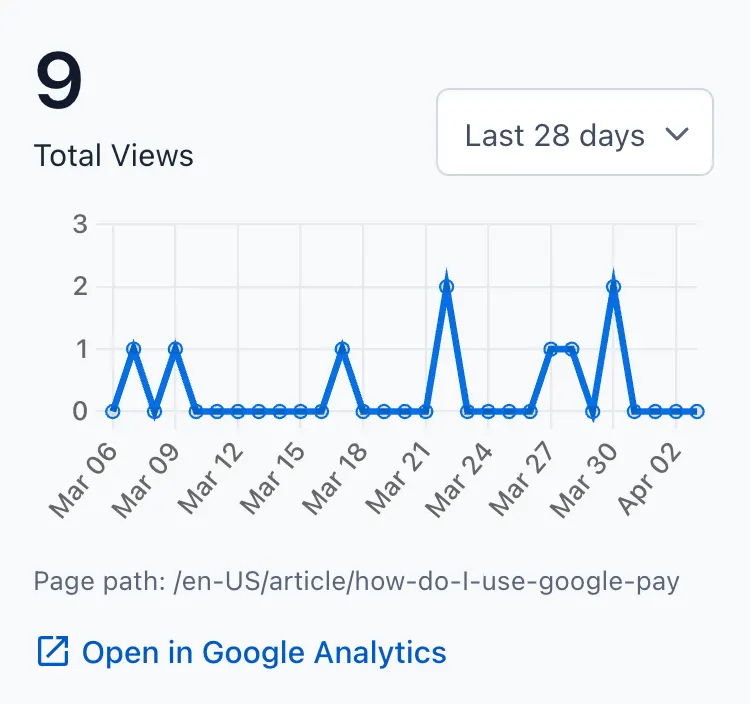Click the y-axis label 1
Screen dimensions: 750x704
tap(81, 349)
